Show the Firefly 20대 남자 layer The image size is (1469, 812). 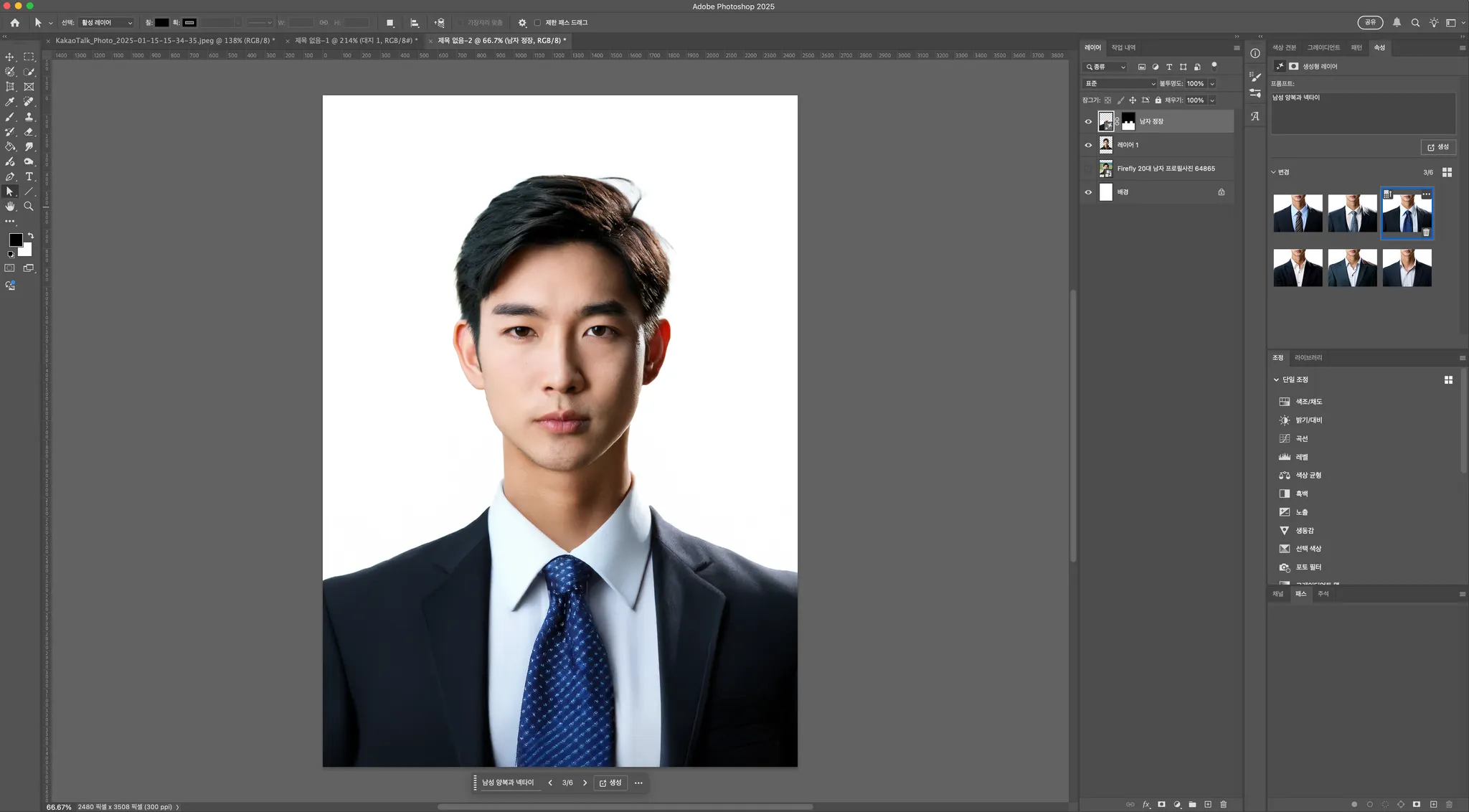[1088, 169]
